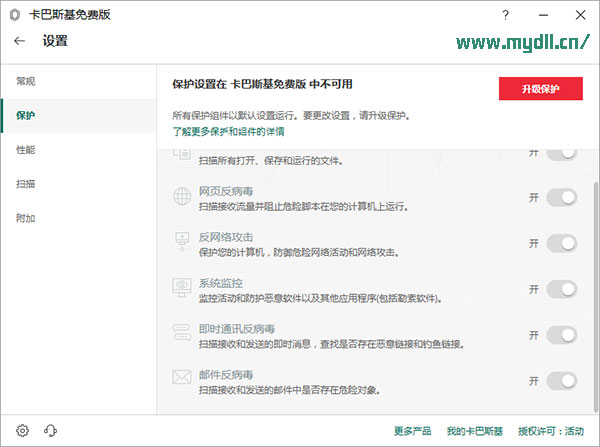
Task: Click the vertical scrollbar of protection list
Action: point(595,297)
